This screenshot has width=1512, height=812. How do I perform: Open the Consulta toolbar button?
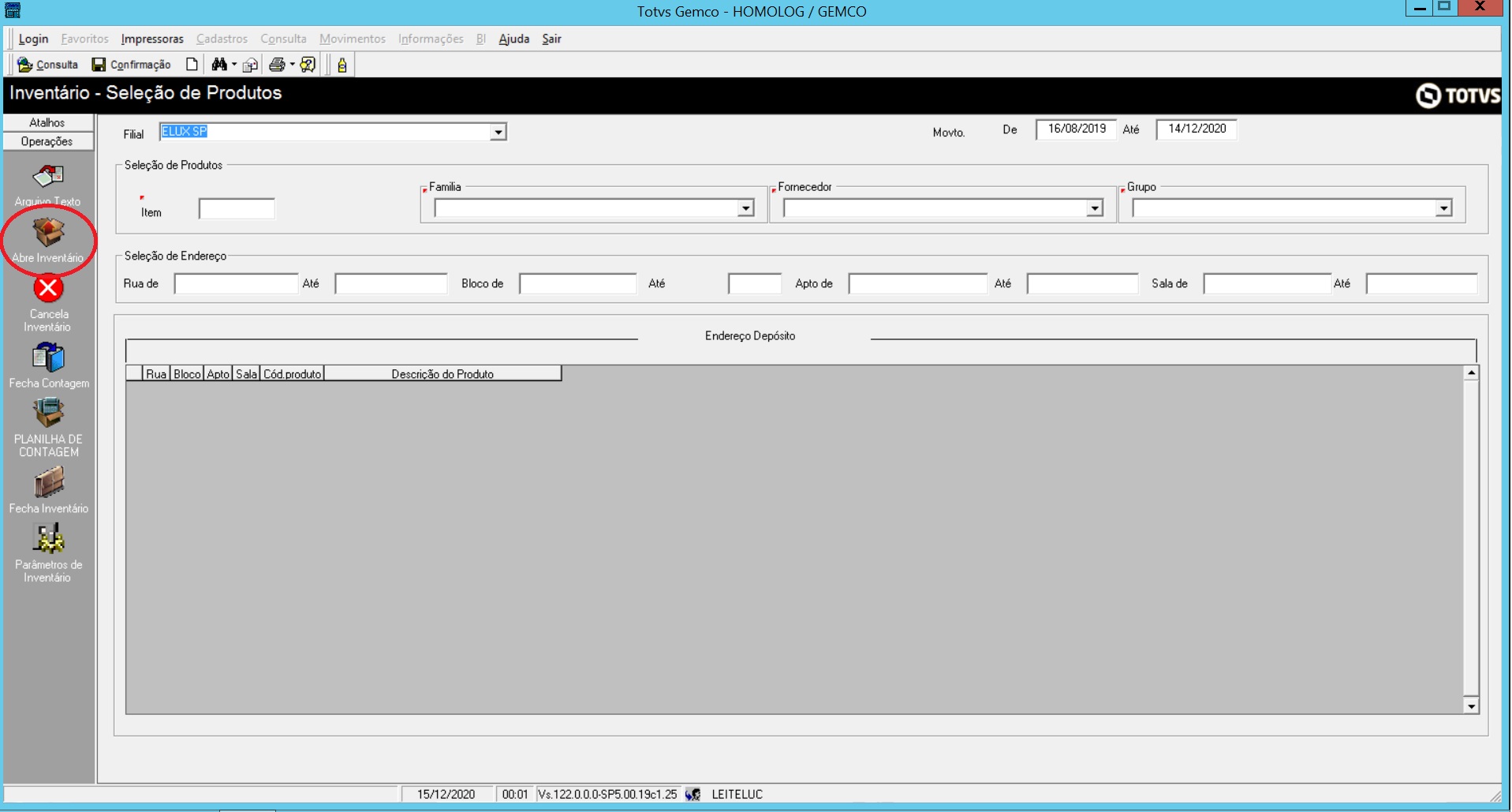(48, 65)
